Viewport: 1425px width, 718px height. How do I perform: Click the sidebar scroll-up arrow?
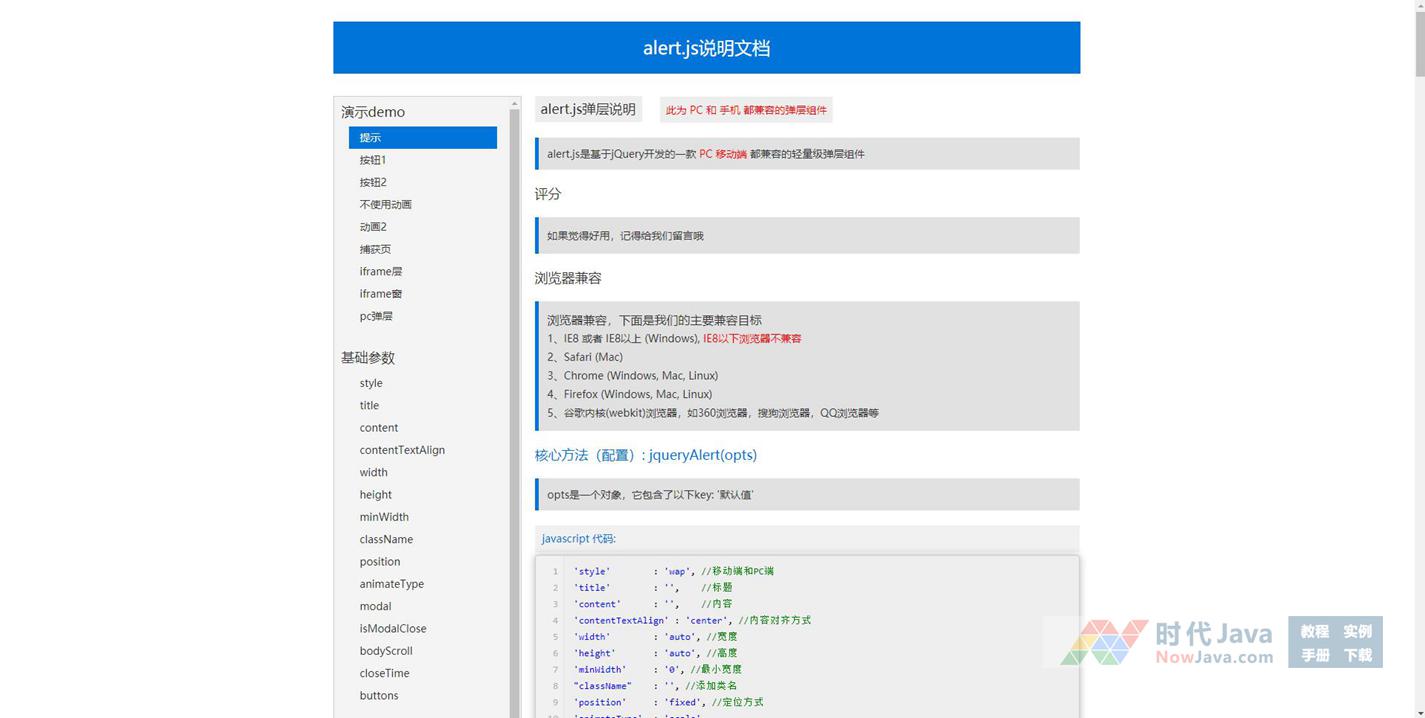point(515,104)
